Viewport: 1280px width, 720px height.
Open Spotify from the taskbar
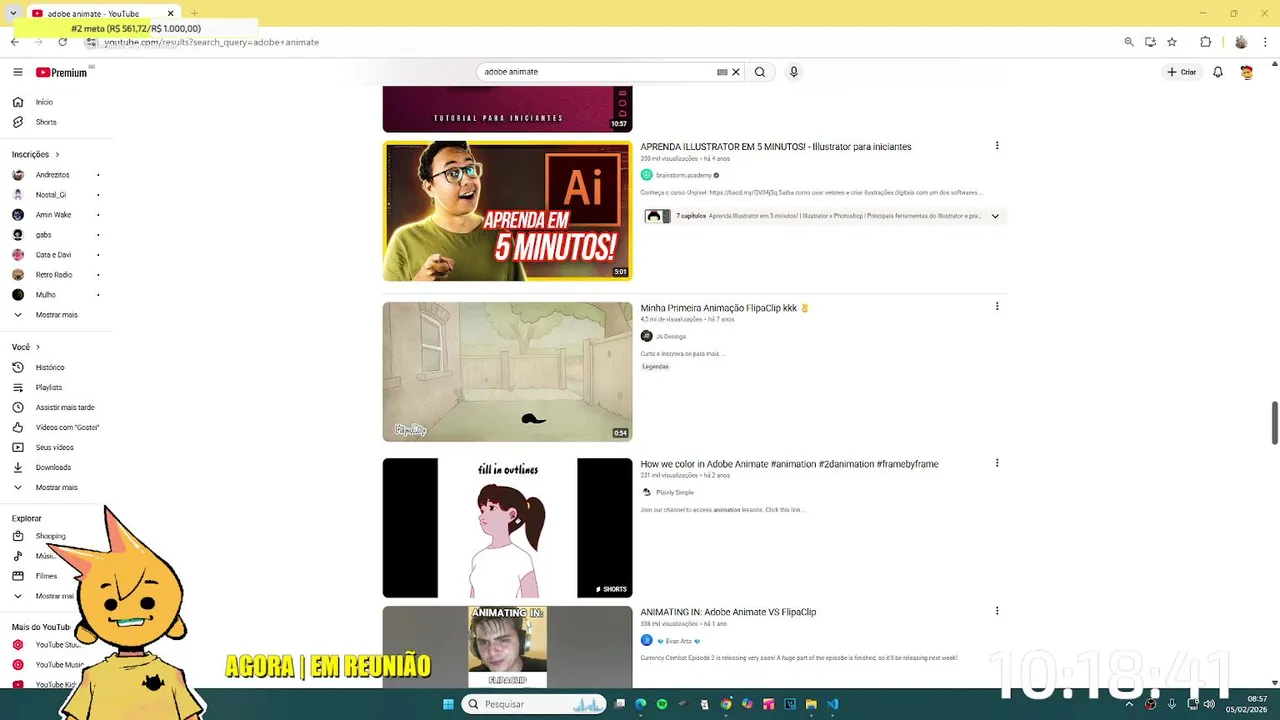(x=662, y=704)
